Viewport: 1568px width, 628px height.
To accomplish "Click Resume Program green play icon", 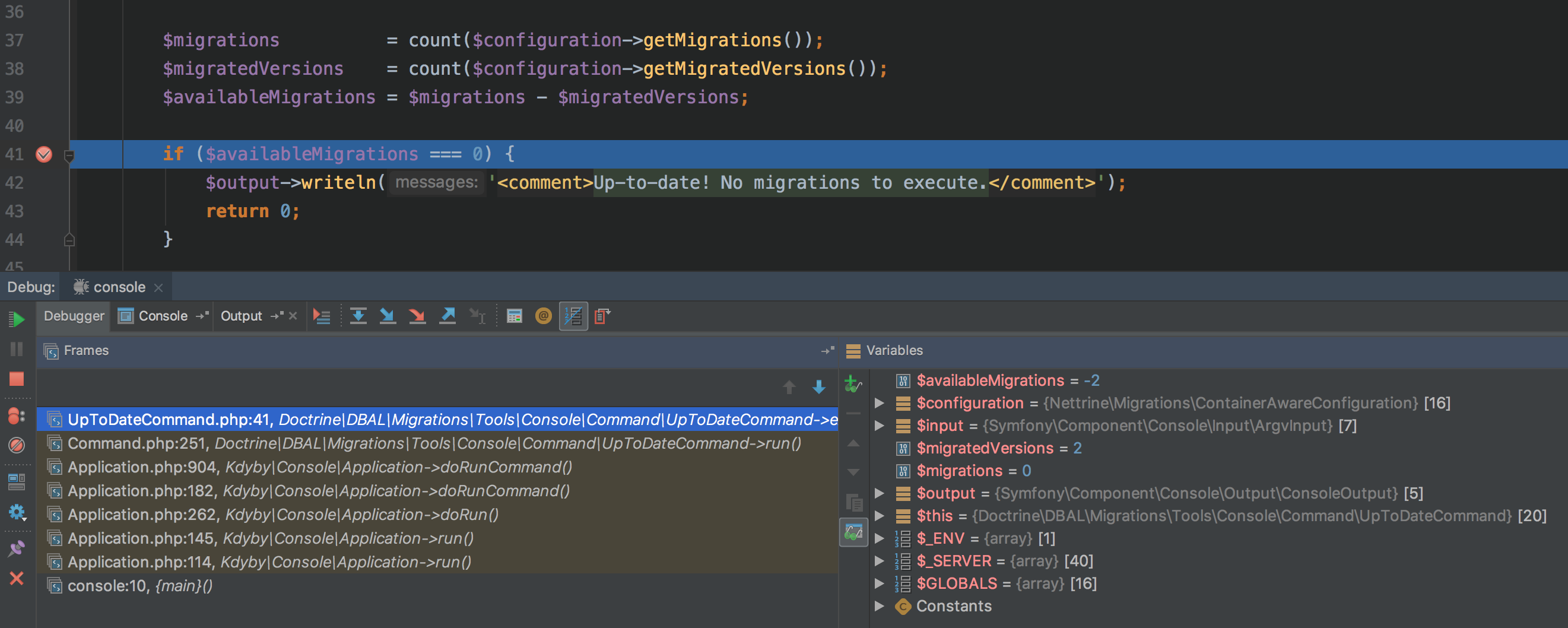I will tap(17, 319).
